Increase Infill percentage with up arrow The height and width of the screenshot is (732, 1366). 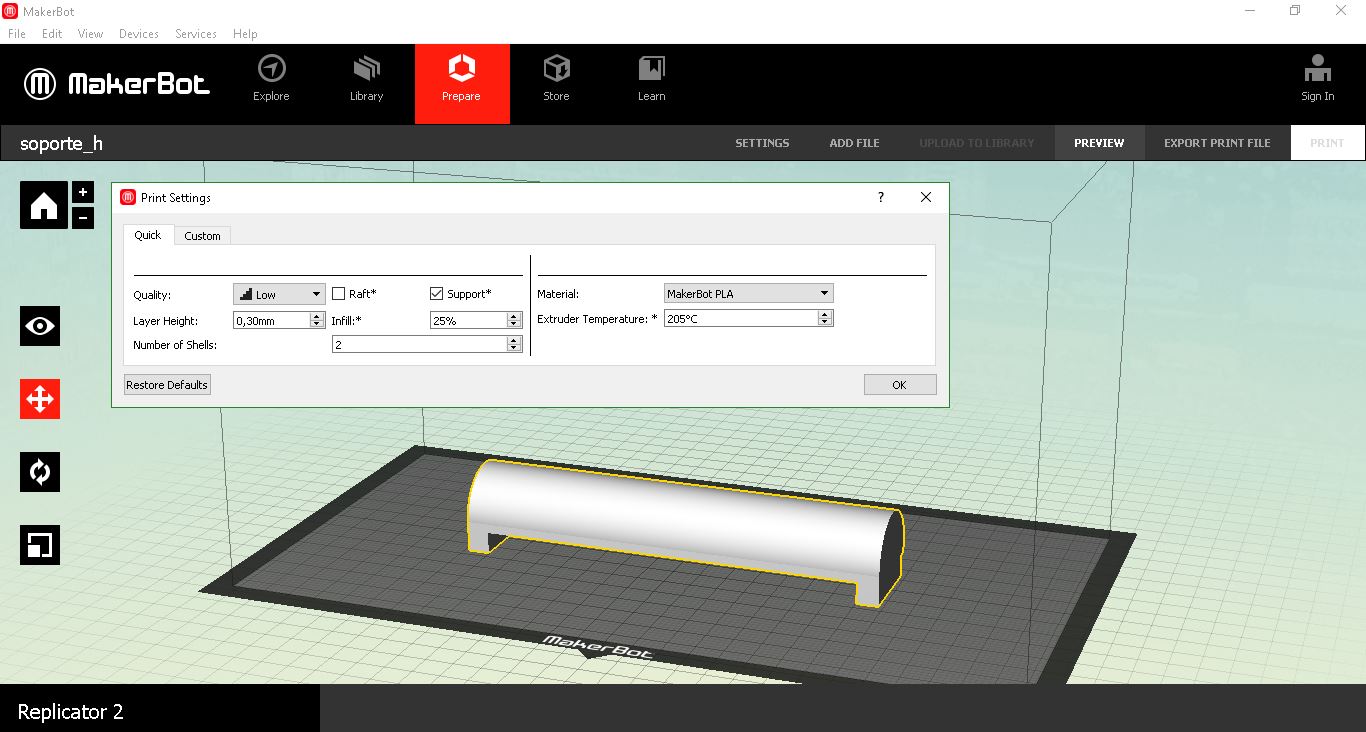pos(515,317)
